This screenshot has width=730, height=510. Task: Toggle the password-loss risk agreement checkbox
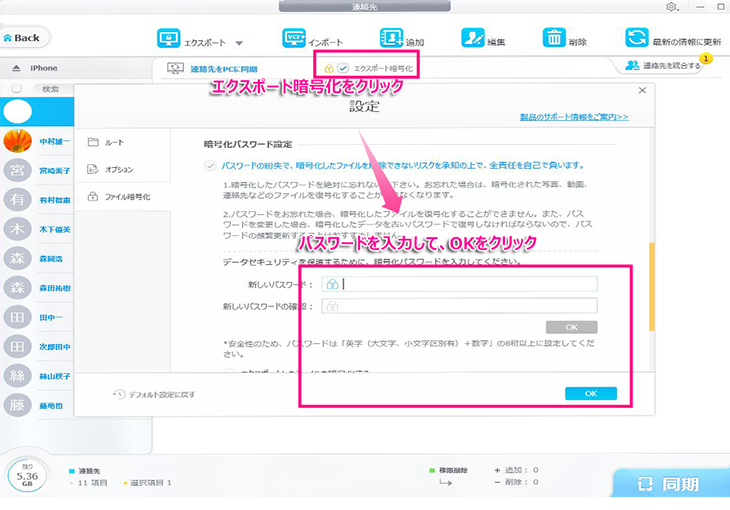click(x=208, y=165)
